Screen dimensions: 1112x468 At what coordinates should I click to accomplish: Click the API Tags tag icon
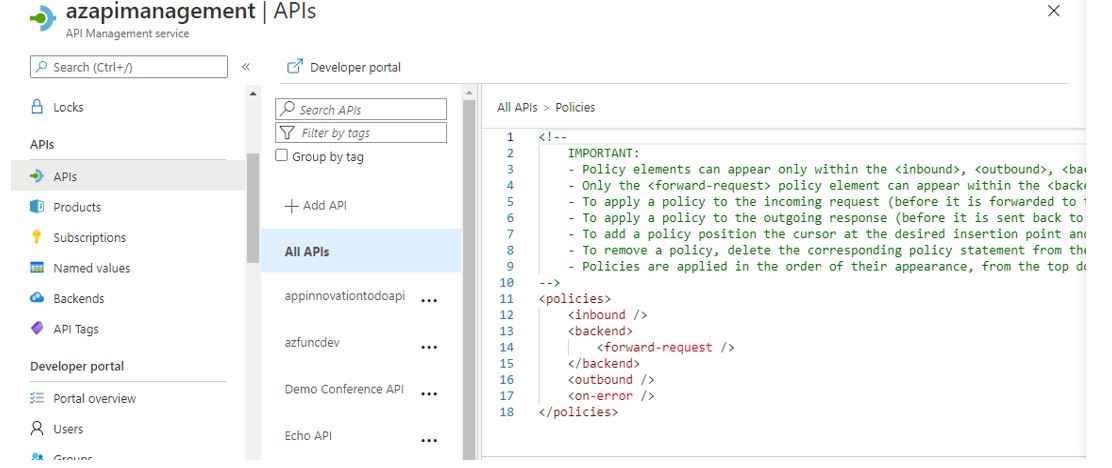(x=37, y=328)
